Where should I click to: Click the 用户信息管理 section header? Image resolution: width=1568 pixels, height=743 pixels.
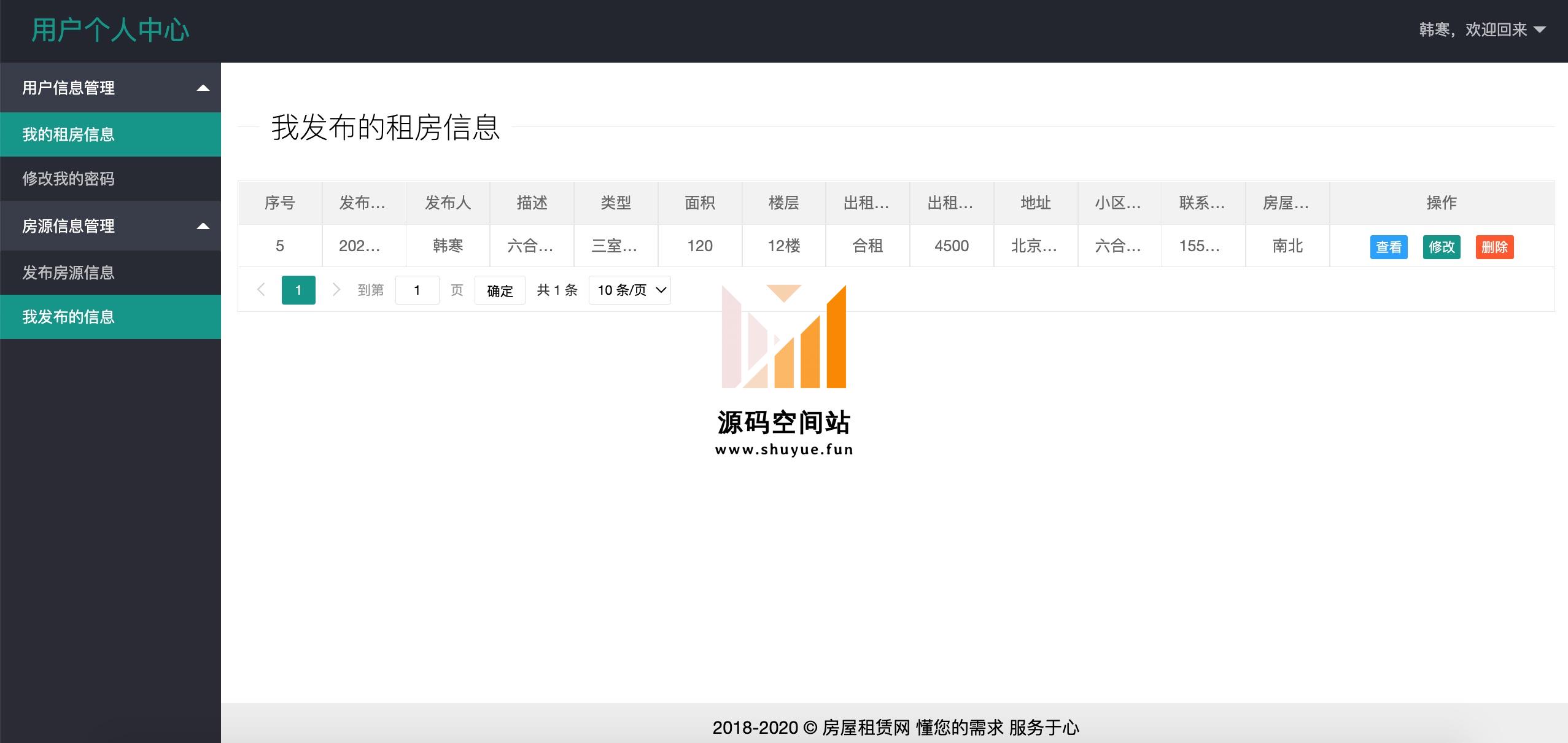click(x=111, y=88)
